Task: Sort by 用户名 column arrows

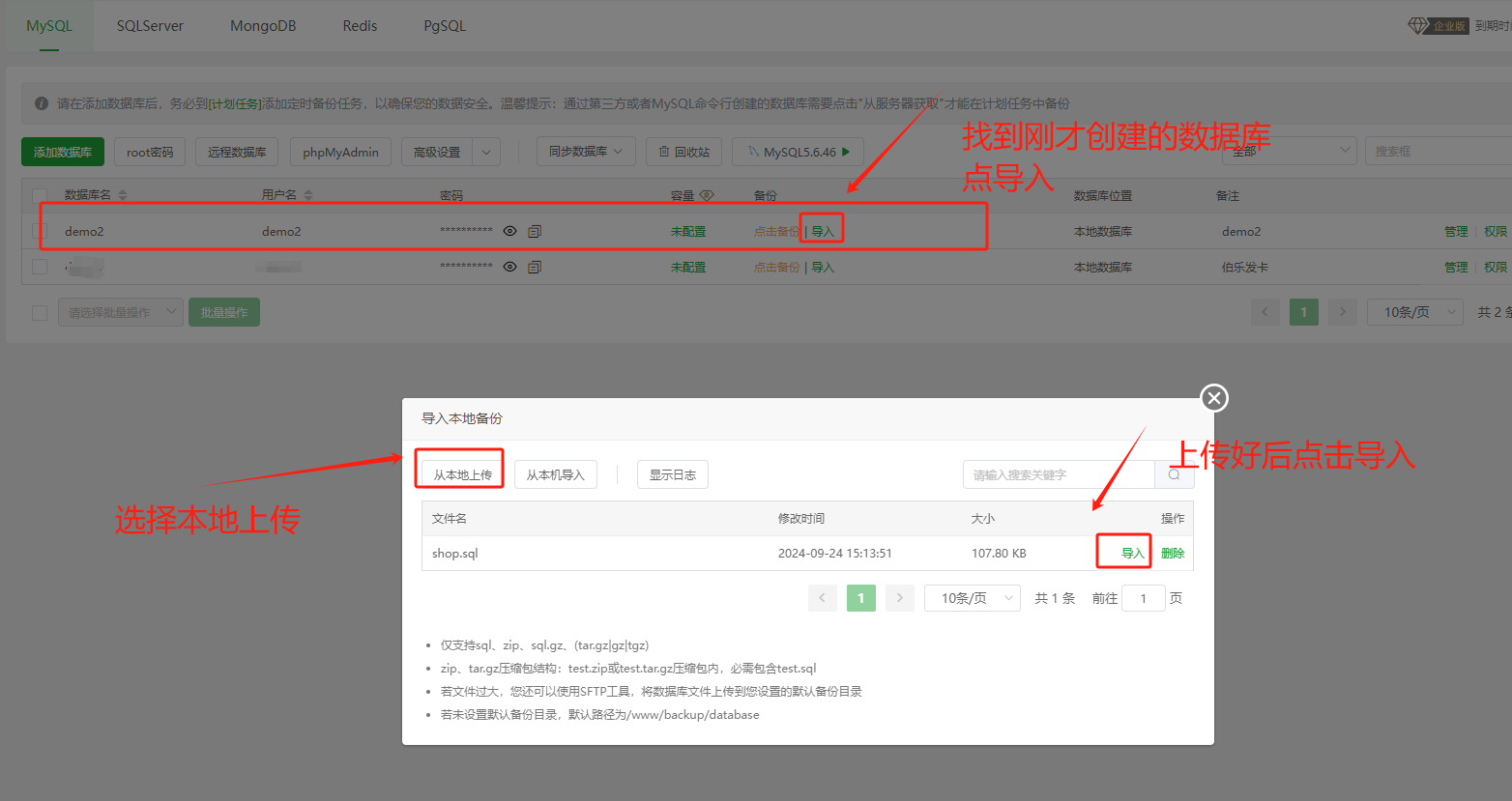Action: coord(308,195)
